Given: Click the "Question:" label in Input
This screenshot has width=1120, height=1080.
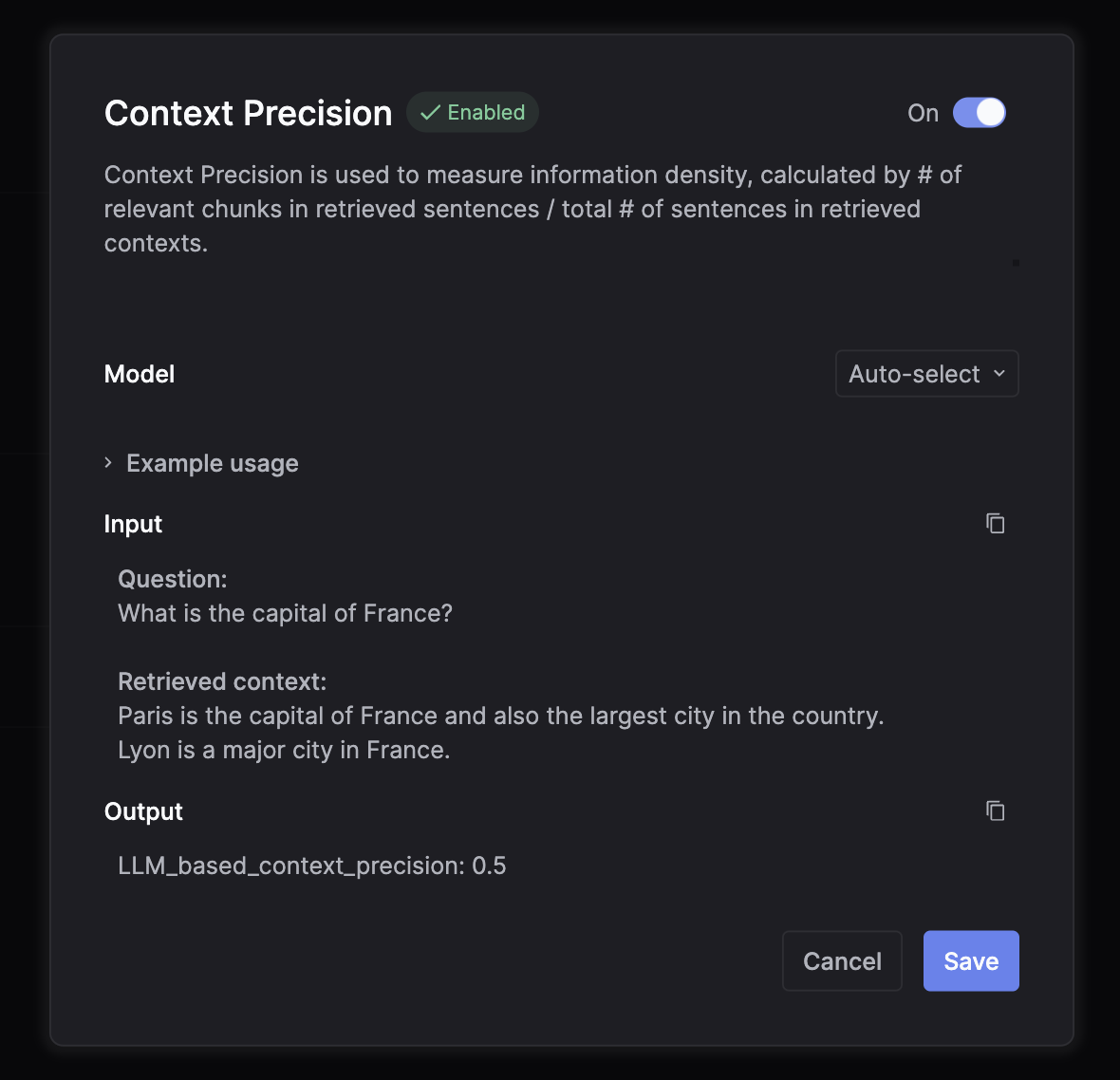Looking at the screenshot, I should pos(173,579).
